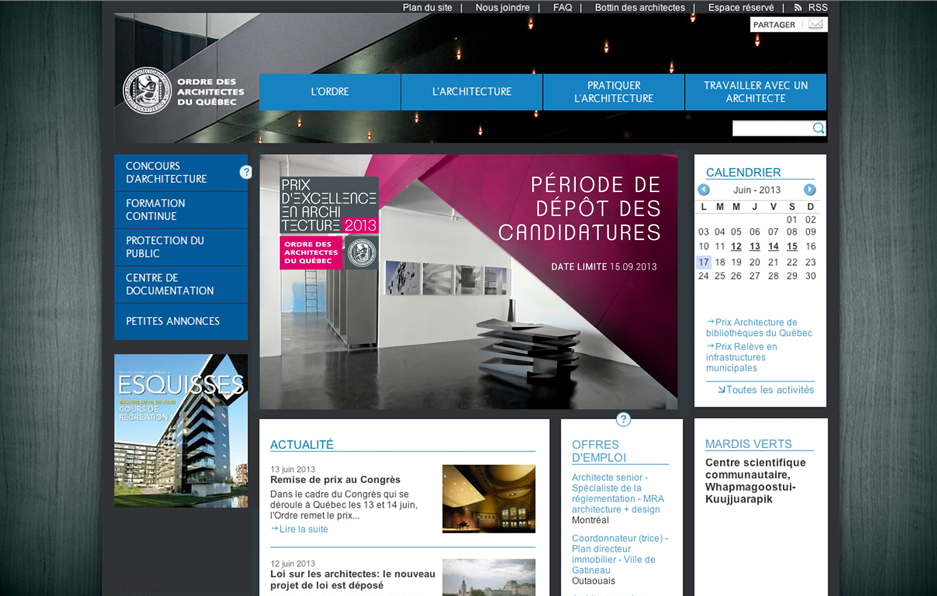Click help icon above Offres d'emploi
937x596 pixels.
coord(623,419)
